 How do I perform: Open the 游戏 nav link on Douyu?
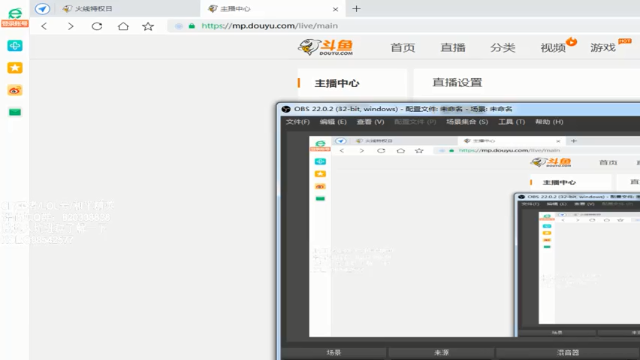pyautogui.click(x=603, y=48)
